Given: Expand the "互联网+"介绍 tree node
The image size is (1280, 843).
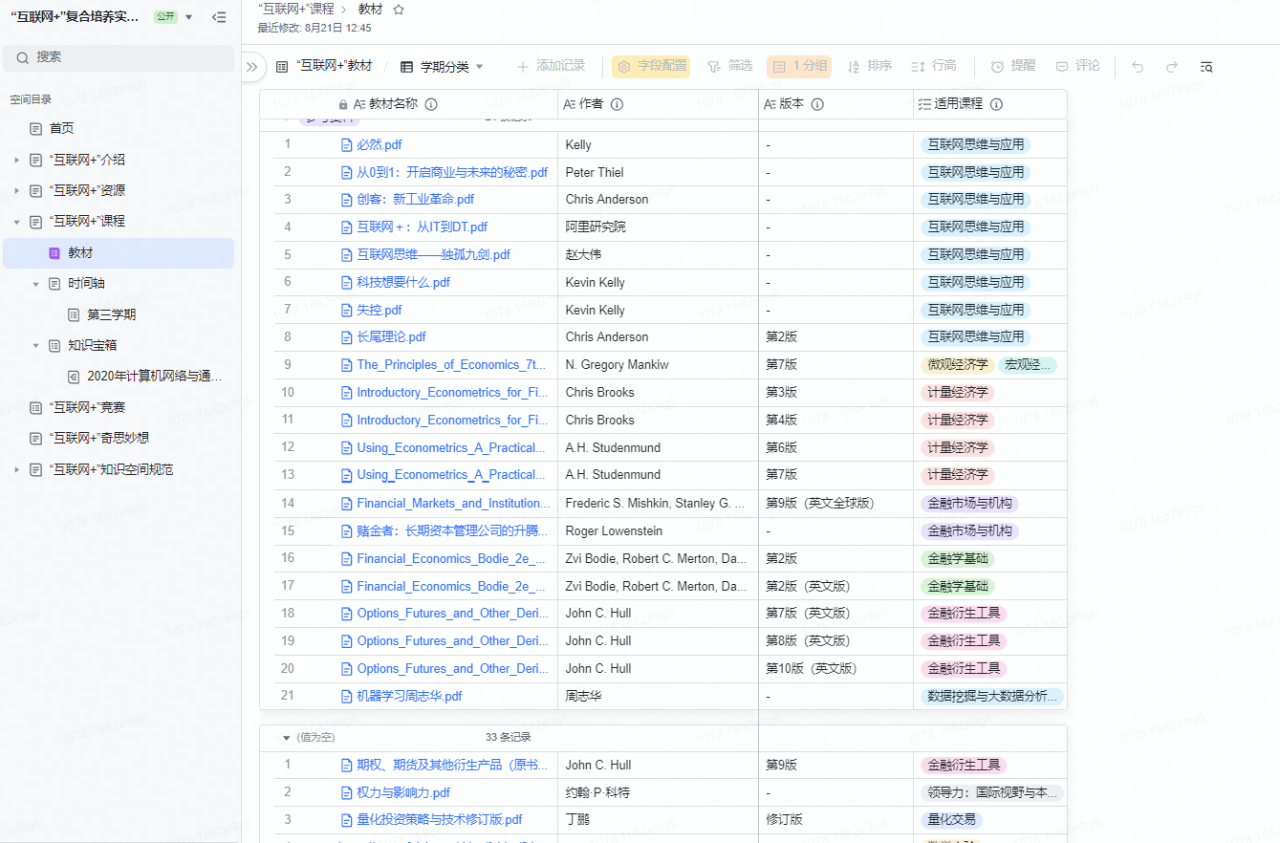Looking at the screenshot, I should coord(16,160).
